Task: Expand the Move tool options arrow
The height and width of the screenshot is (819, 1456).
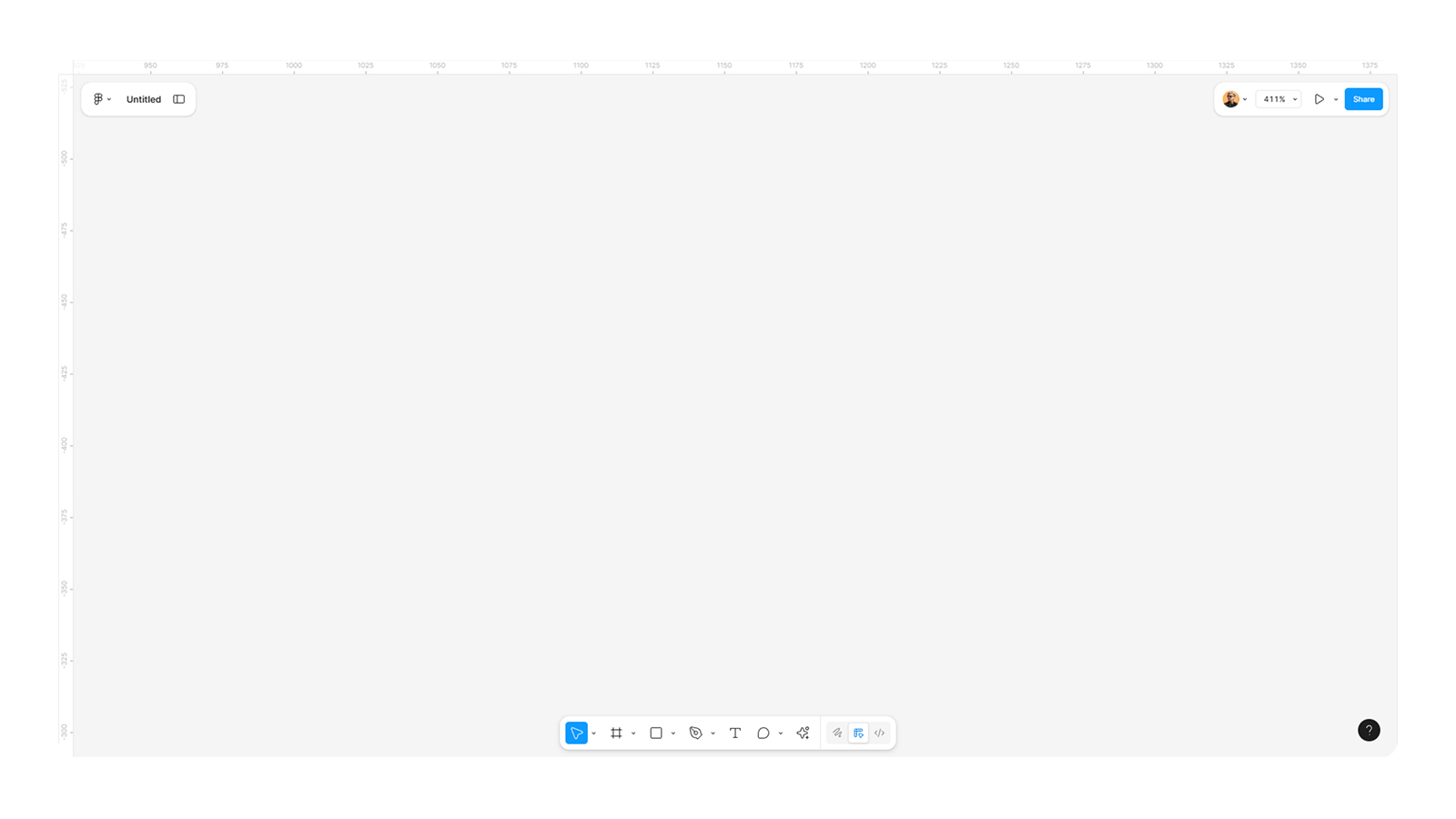Action: 594,733
